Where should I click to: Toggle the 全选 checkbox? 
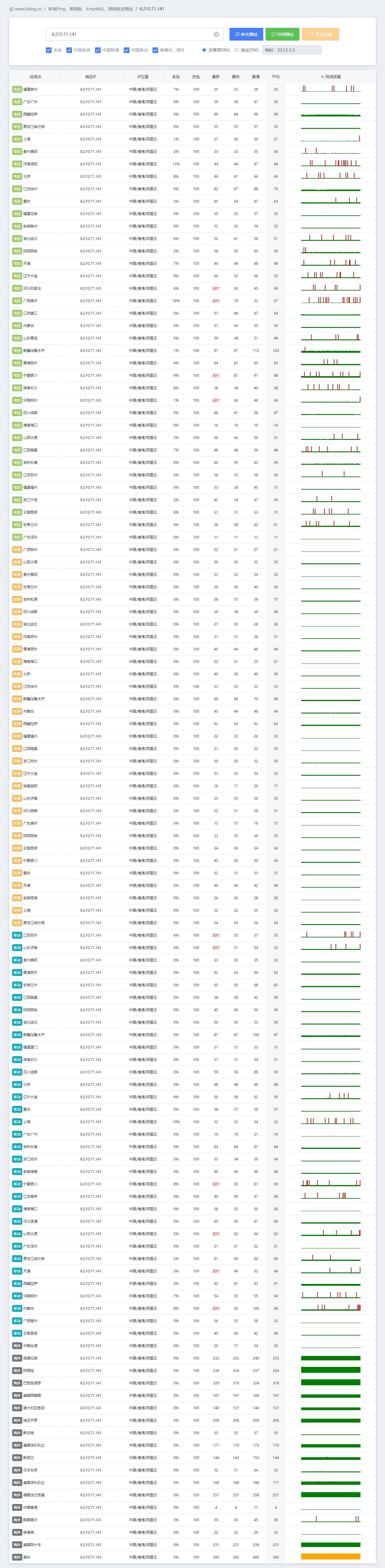pyautogui.click(x=49, y=50)
